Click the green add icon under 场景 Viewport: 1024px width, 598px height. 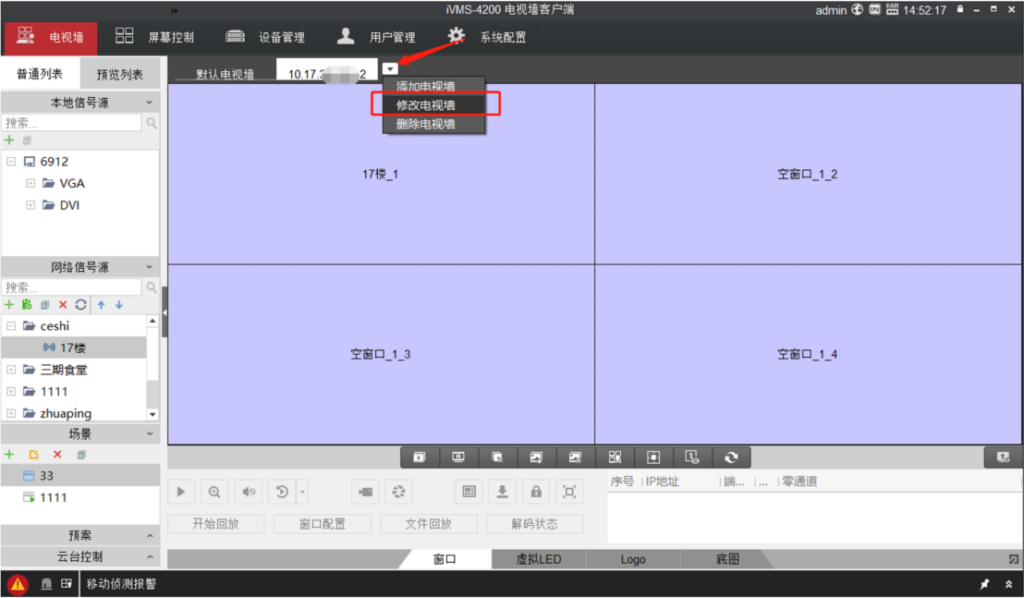(x=9, y=454)
